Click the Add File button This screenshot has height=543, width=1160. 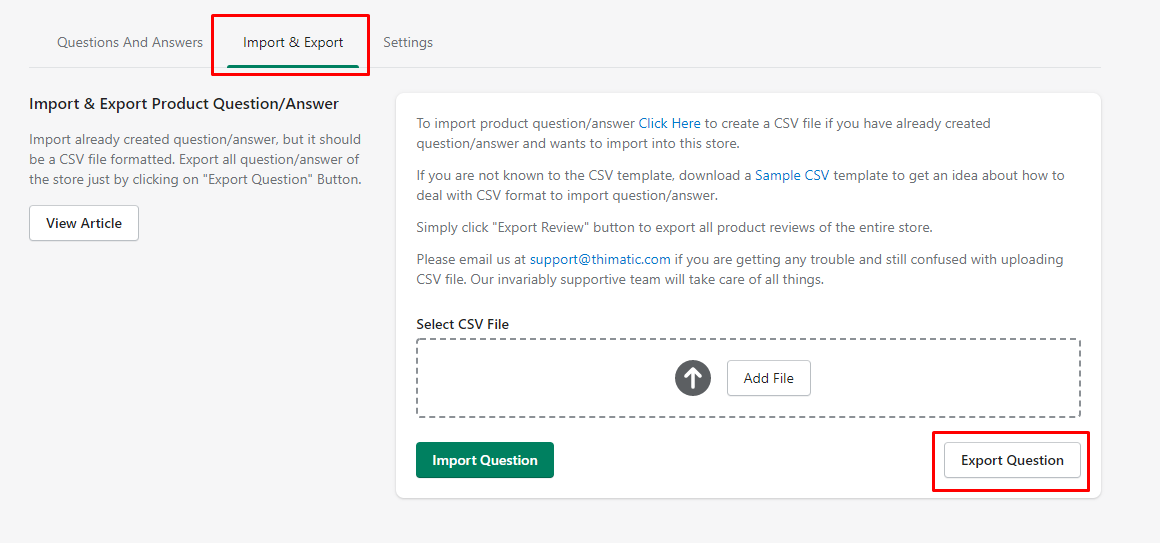coord(769,378)
